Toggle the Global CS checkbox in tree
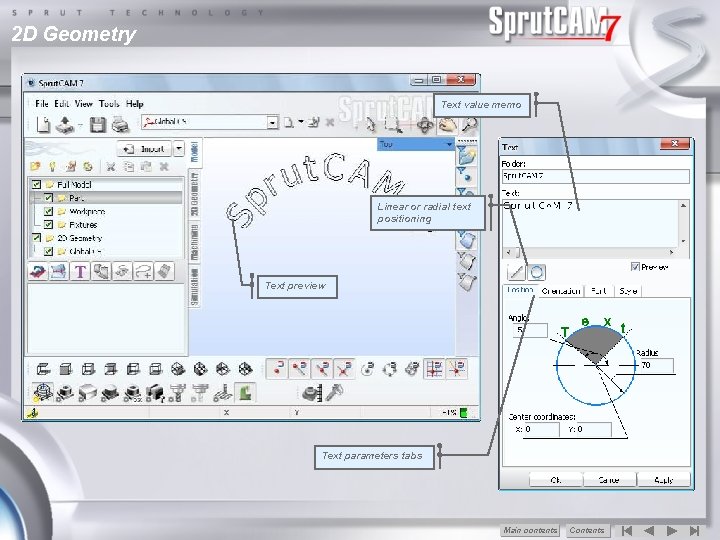This screenshot has width=720, height=540. (x=48, y=251)
